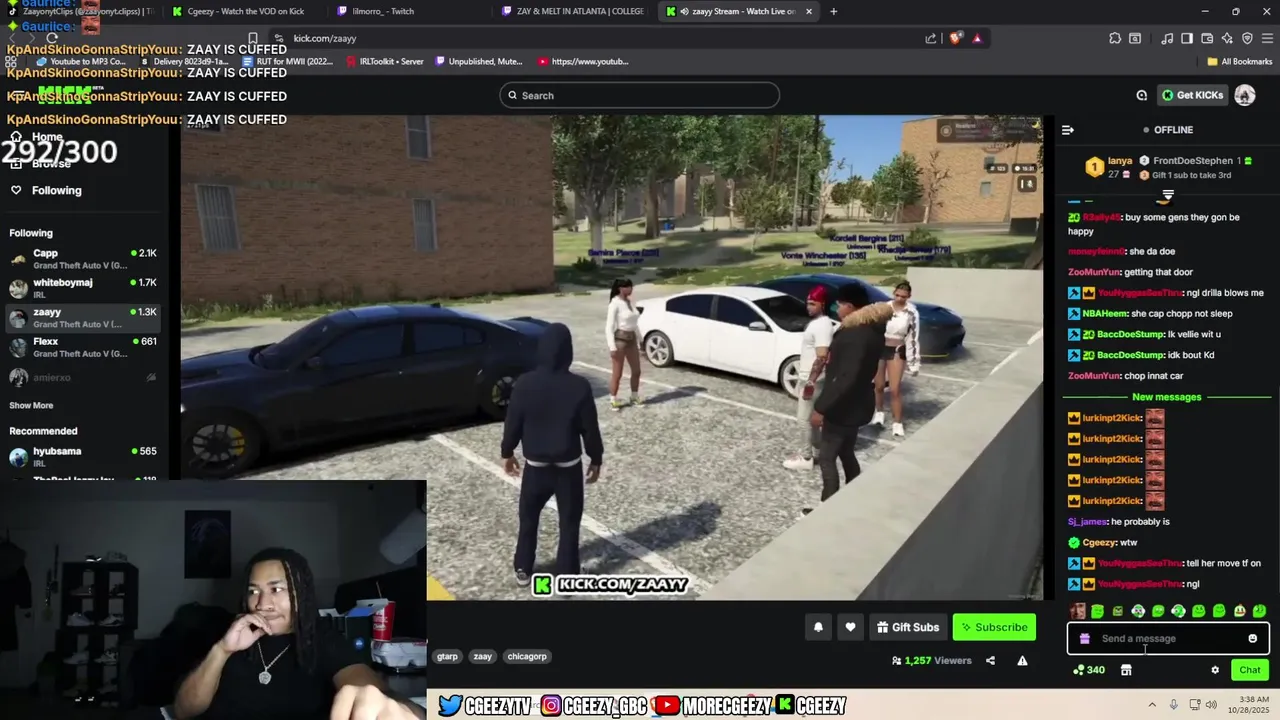Open Unpublished, Mute... Twitch bookmark

(x=478, y=61)
